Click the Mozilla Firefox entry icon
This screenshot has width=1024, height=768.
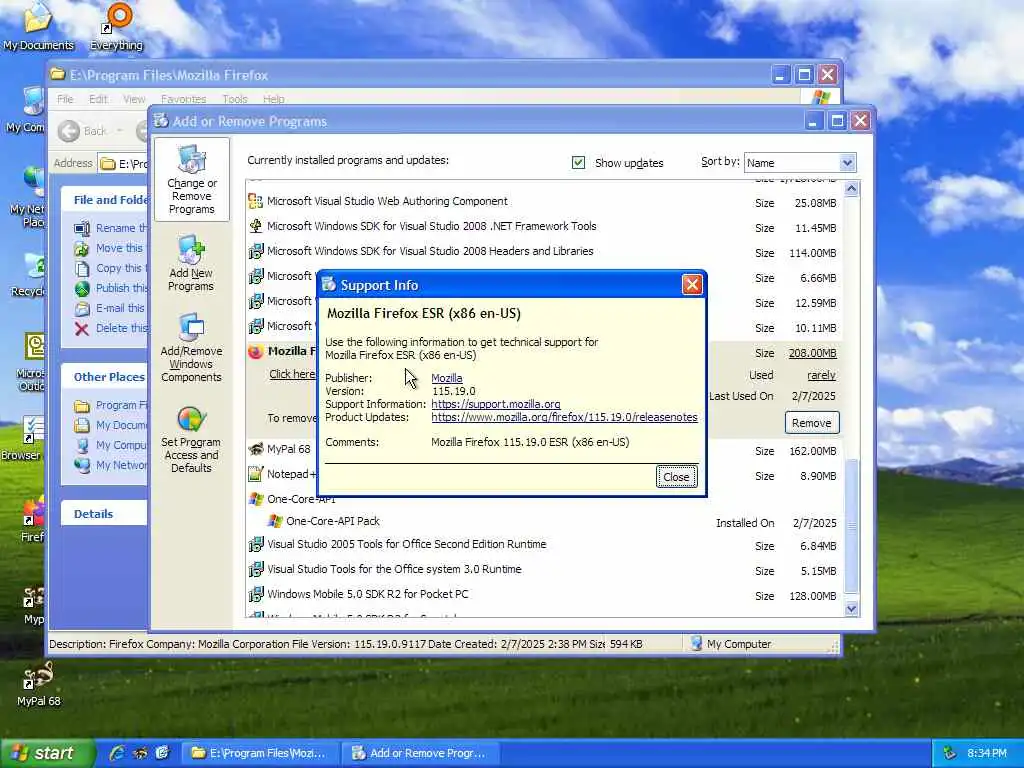pyautogui.click(x=255, y=351)
